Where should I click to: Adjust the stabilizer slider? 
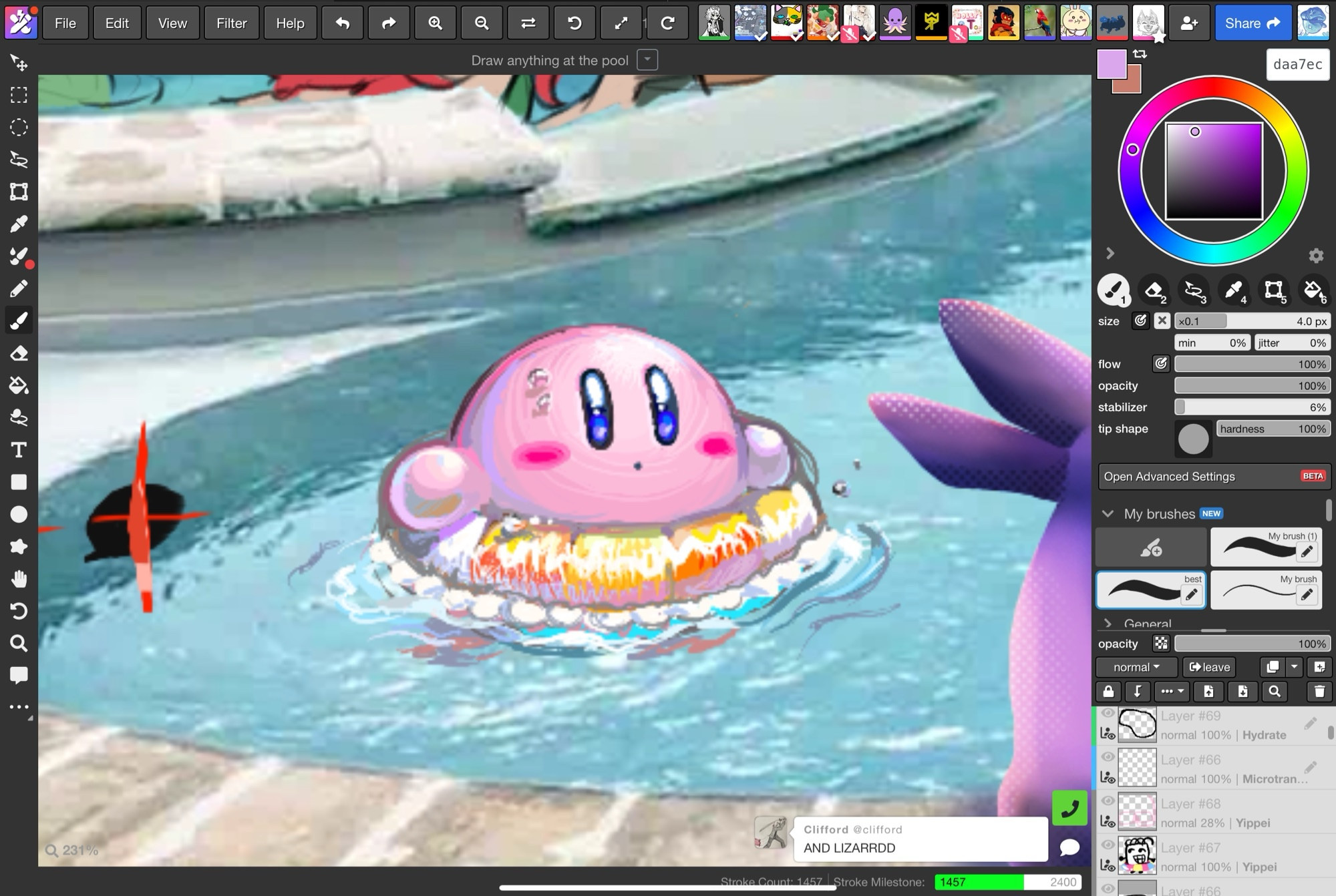[1252, 407]
